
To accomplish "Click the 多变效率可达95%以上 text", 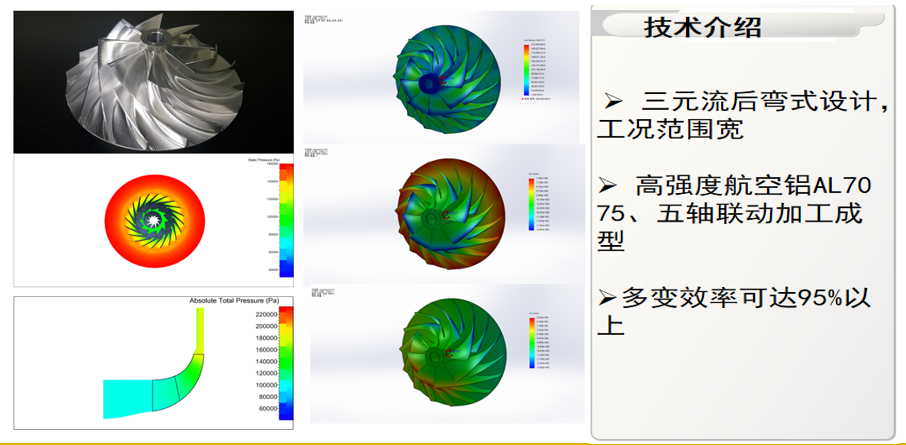I will (x=744, y=297).
